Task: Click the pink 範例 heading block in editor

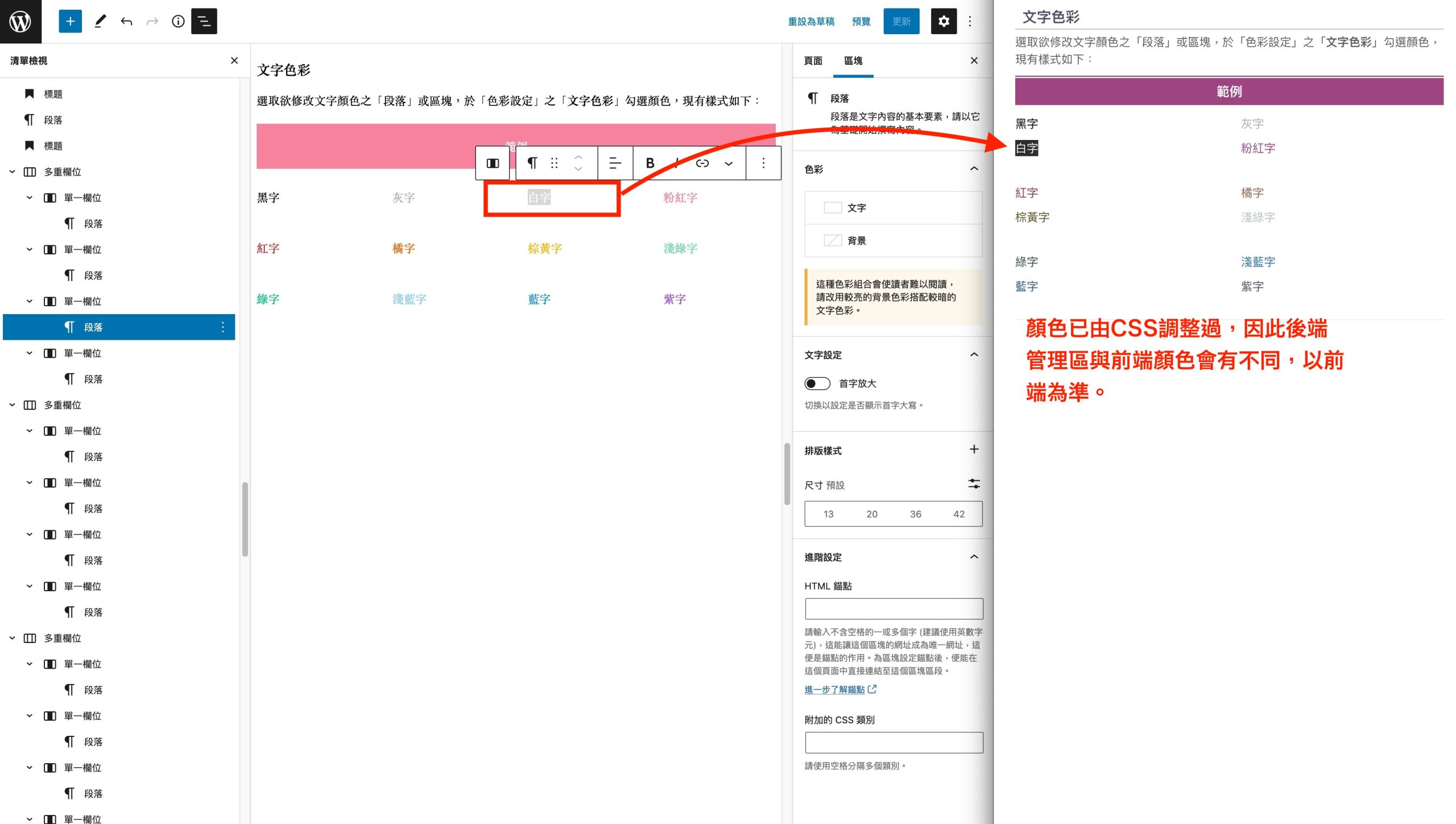Action: (x=516, y=146)
